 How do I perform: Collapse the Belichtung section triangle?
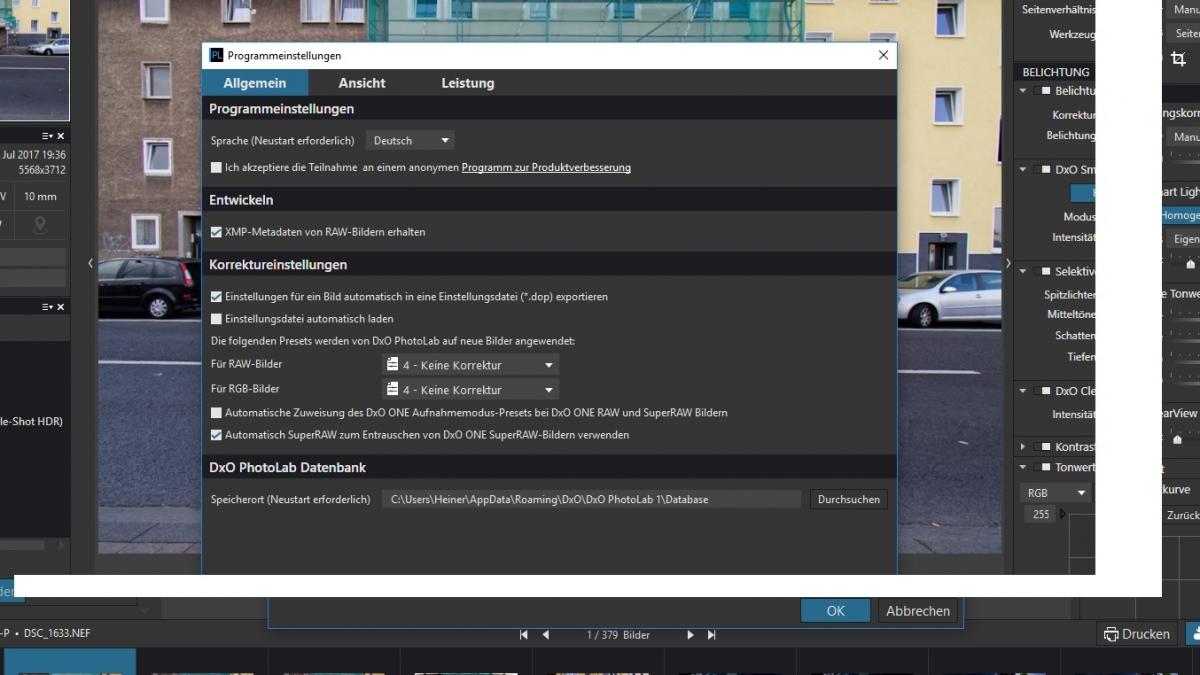tap(1023, 91)
